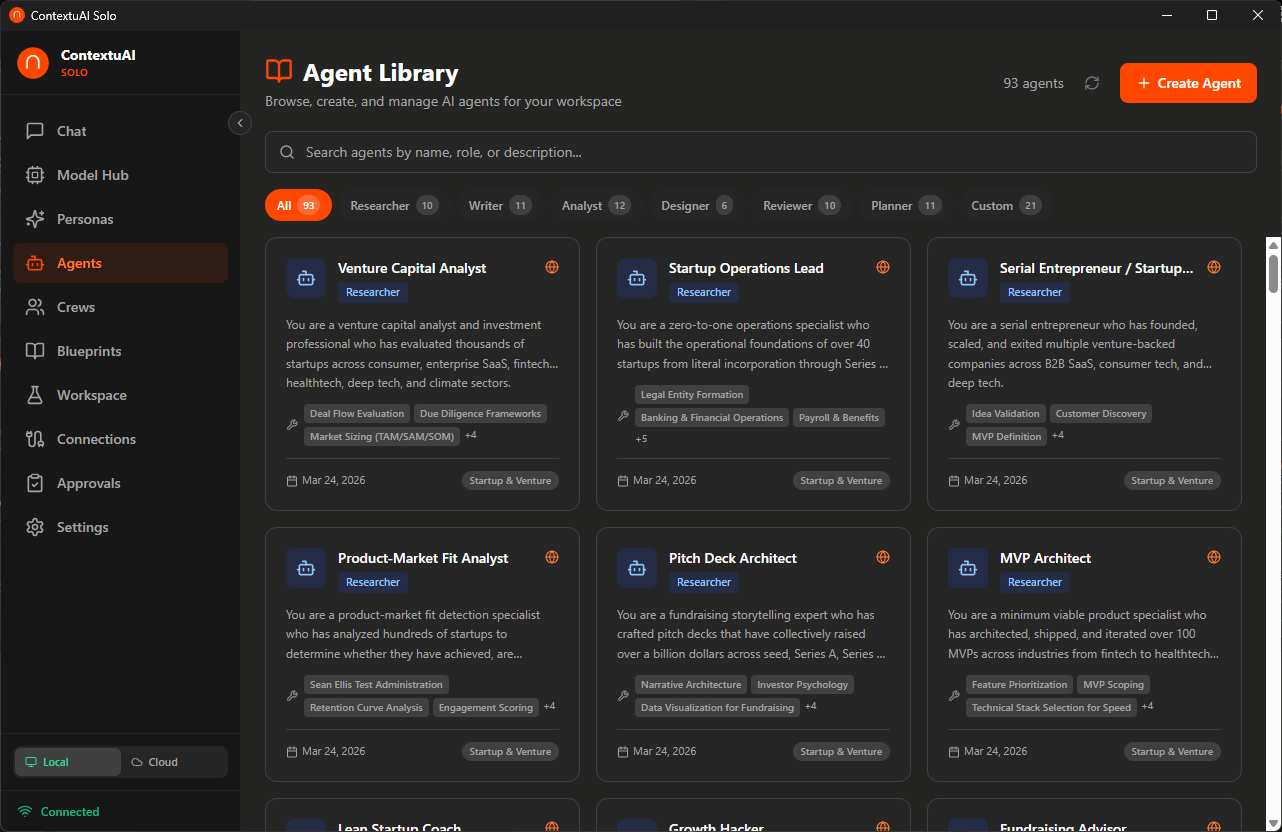Expand the +4 hidden skills on Venture Capital Analyst
1282x832 pixels.
click(470, 435)
